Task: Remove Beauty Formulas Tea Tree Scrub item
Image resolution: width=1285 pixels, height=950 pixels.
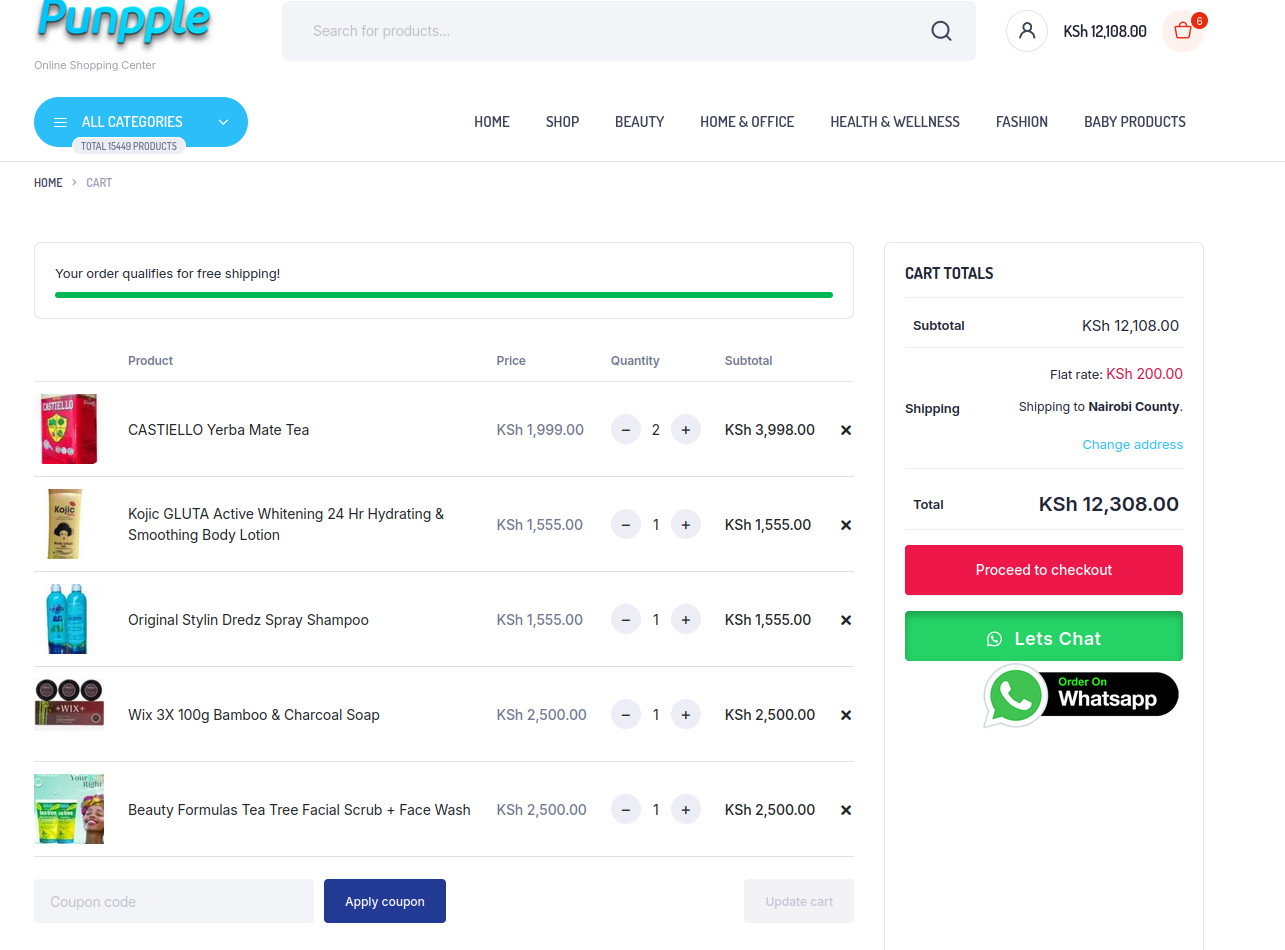Action: (846, 810)
